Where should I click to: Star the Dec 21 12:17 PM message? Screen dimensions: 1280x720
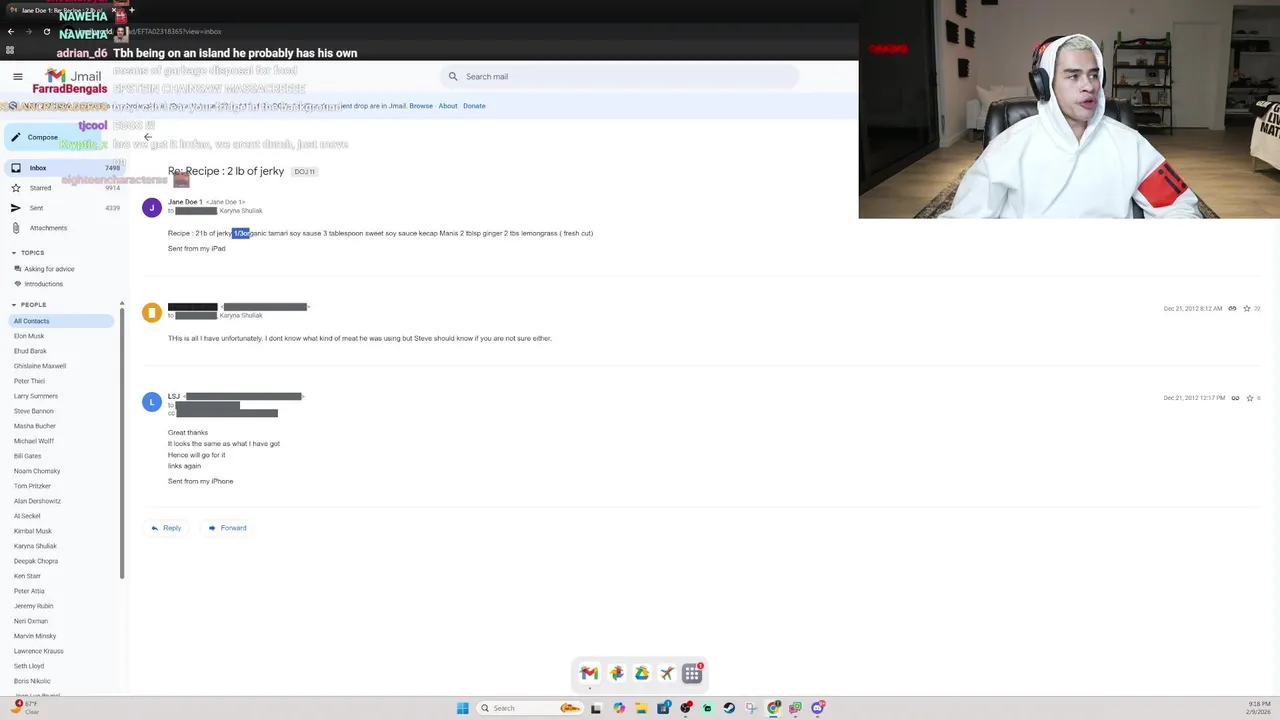tap(1249, 398)
